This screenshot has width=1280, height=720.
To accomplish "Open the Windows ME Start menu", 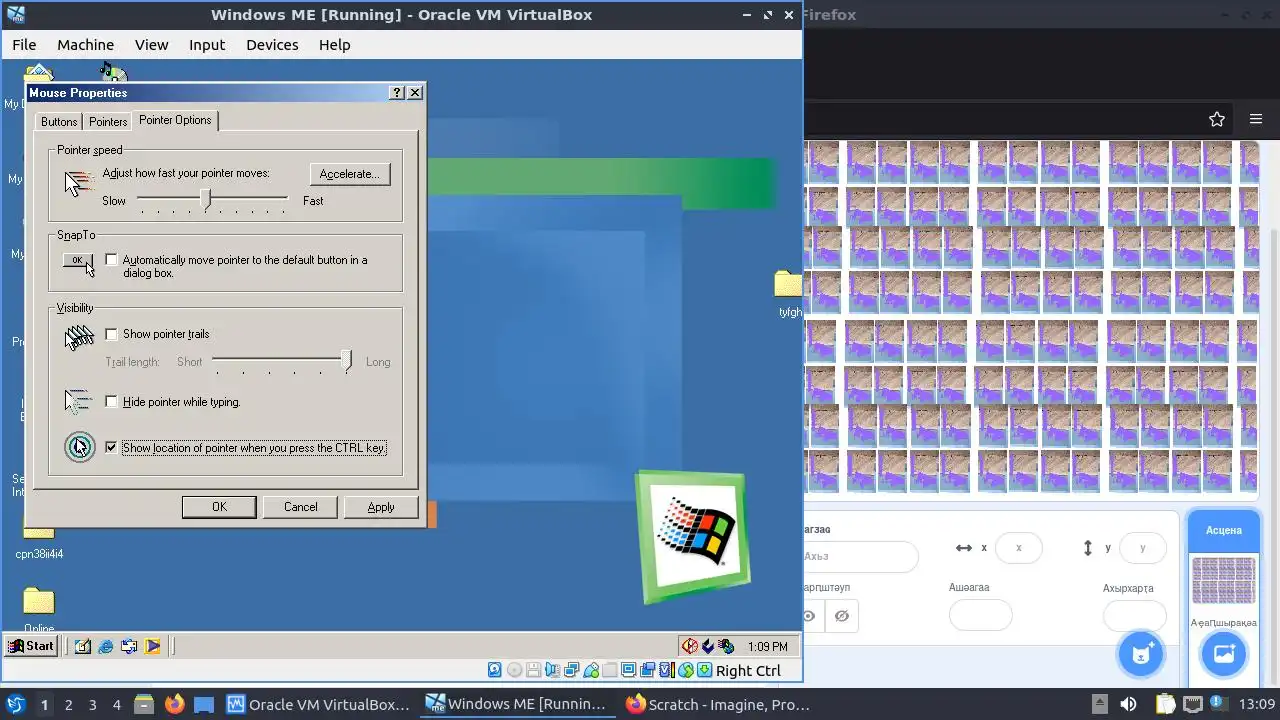I will 30,646.
